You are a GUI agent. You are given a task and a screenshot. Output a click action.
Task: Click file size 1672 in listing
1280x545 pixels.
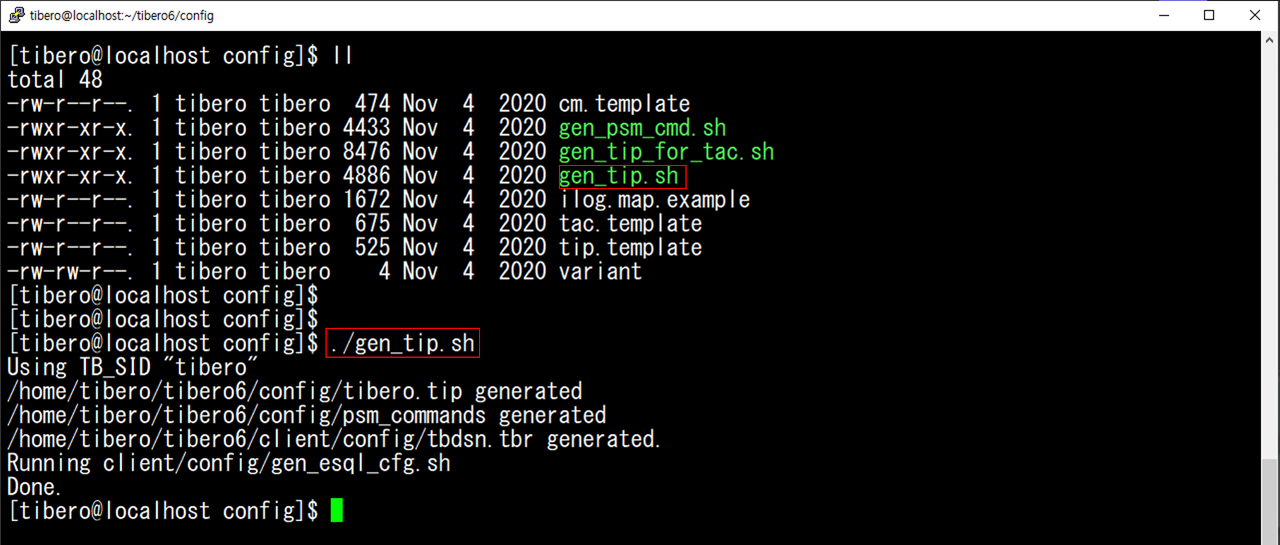coord(366,200)
